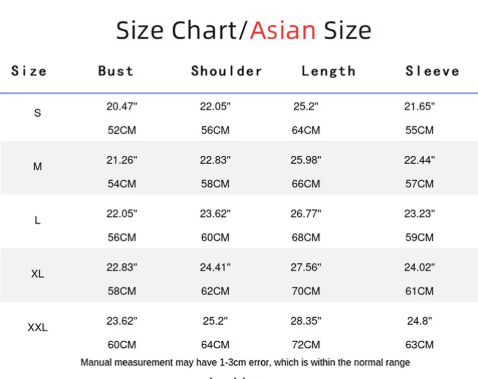478x379 pixels.
Task: Click the XXL size row label
Action: point(37,327)
